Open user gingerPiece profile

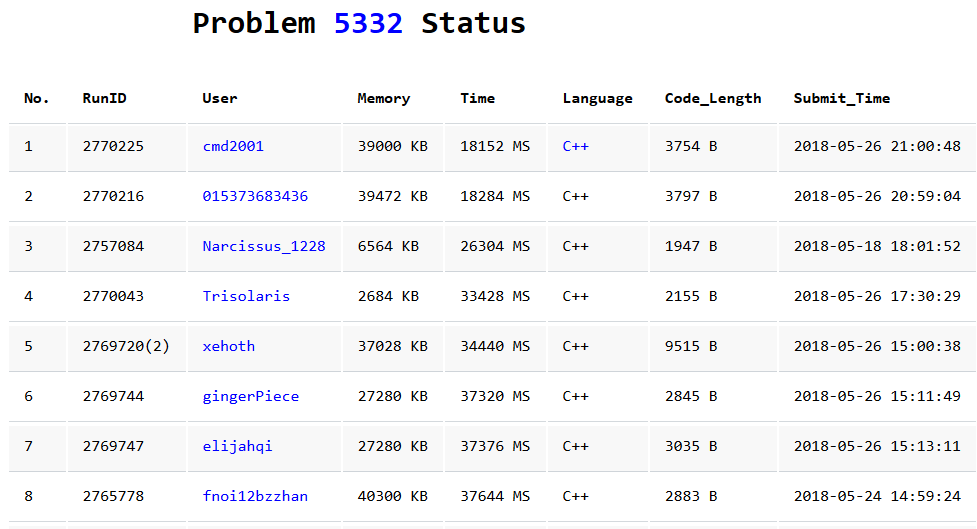250,396
